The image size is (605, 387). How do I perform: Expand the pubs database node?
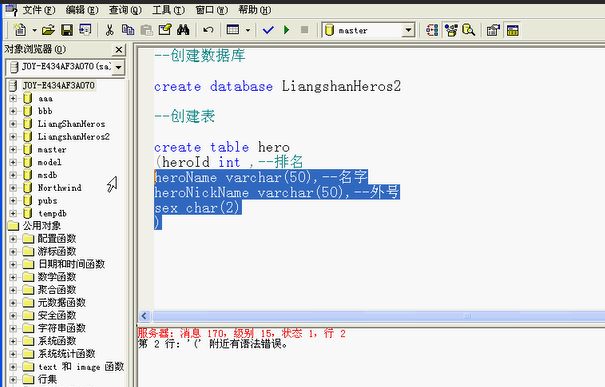pos(13,201)
